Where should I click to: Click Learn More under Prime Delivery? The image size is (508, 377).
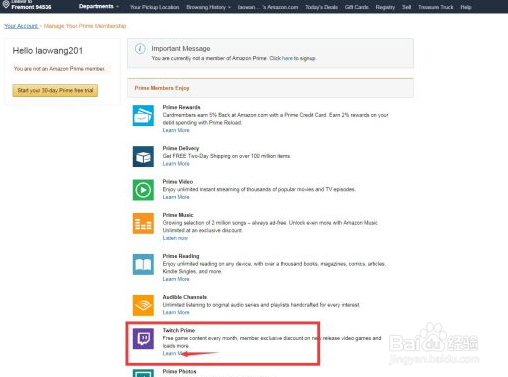click(176, 164)
